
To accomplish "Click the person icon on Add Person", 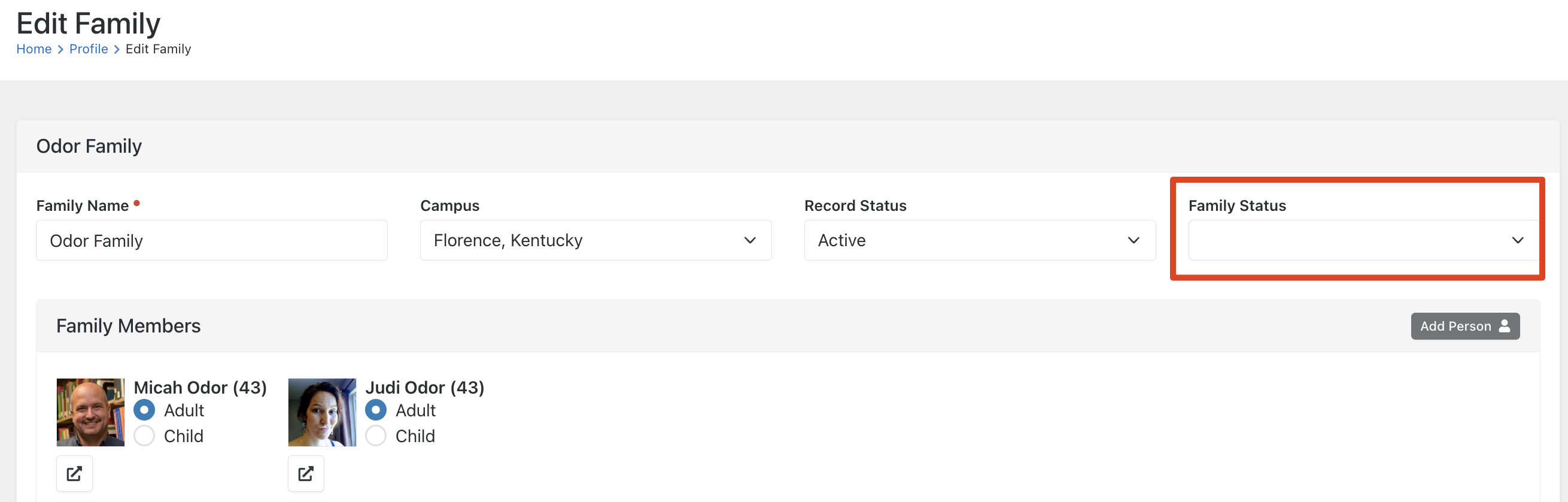I will 1505,326.
